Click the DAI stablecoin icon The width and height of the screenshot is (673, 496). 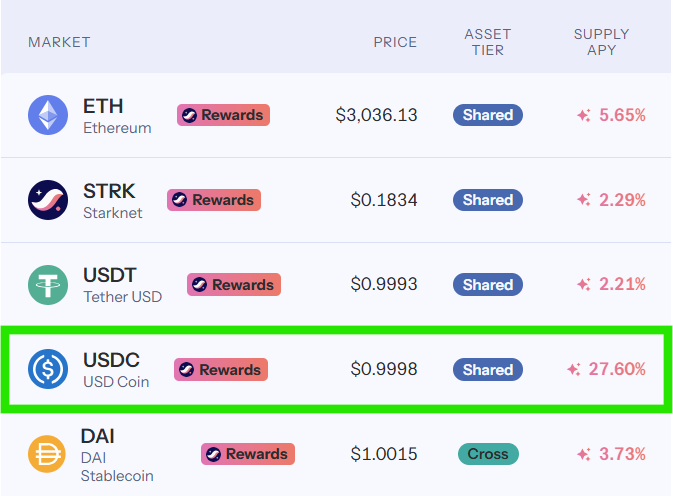(46, 454)
